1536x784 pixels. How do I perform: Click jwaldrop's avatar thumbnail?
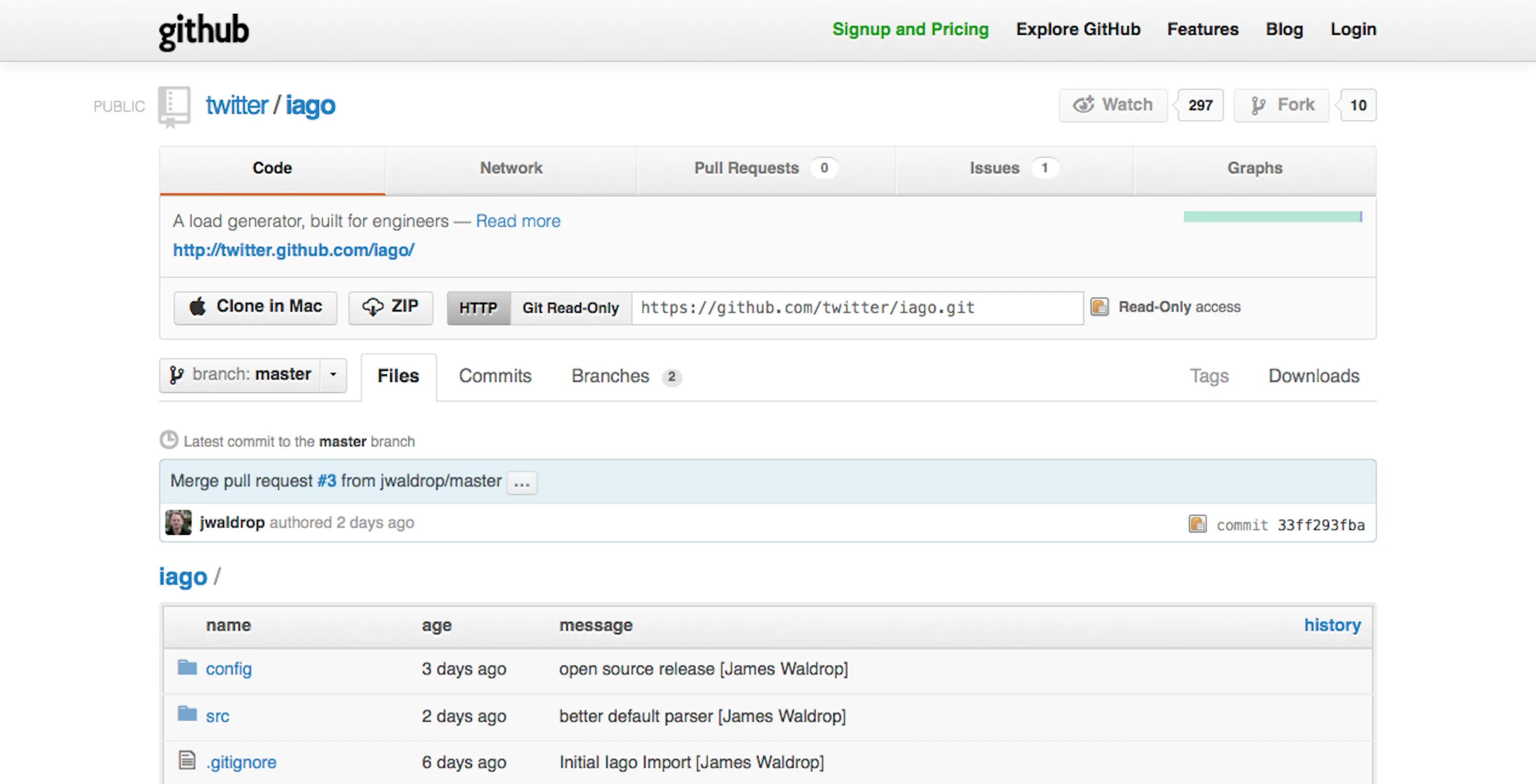tap(178, 522)
